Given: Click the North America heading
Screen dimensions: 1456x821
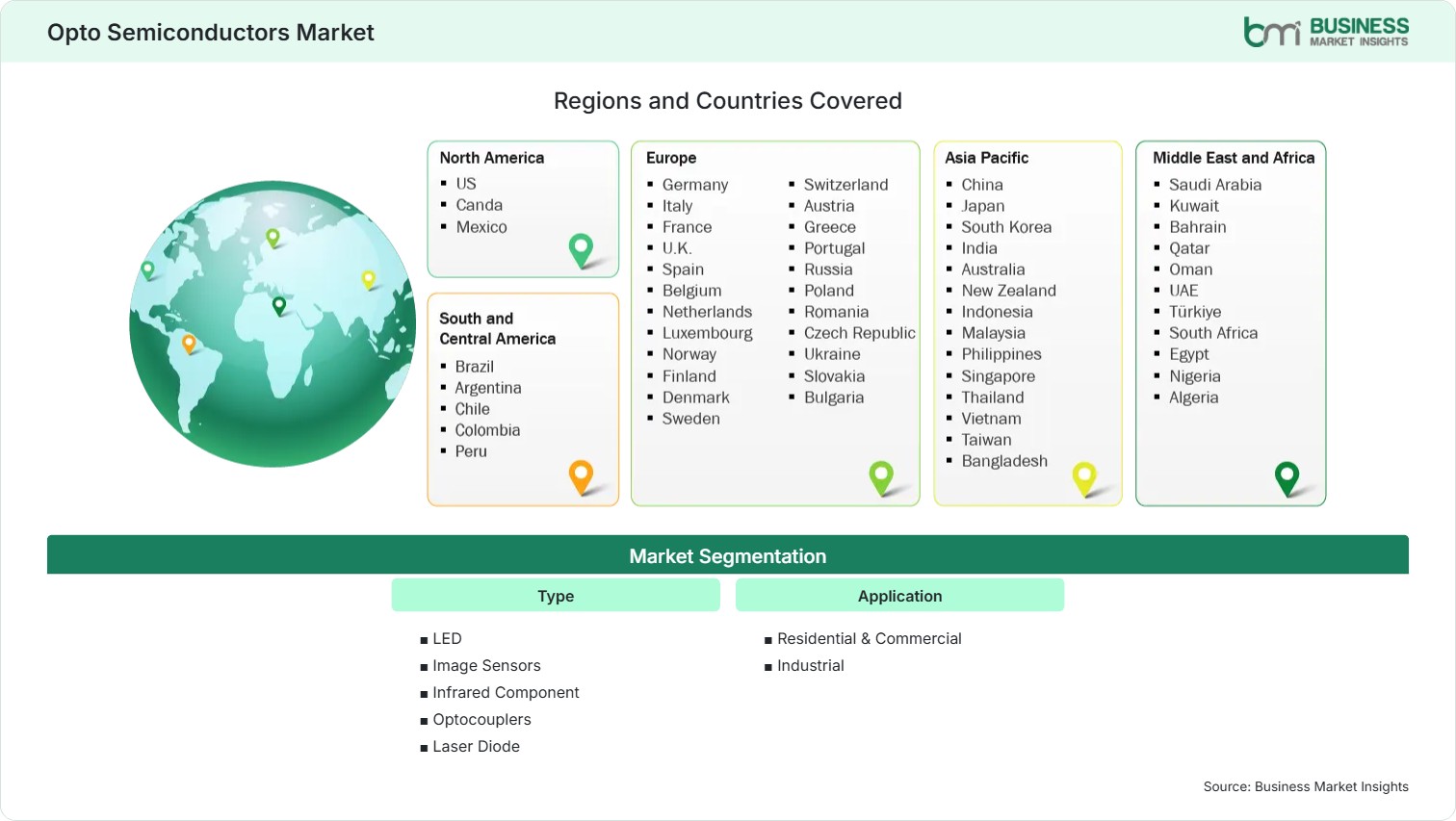Looking at the screenshot, I should pos(492,158).
